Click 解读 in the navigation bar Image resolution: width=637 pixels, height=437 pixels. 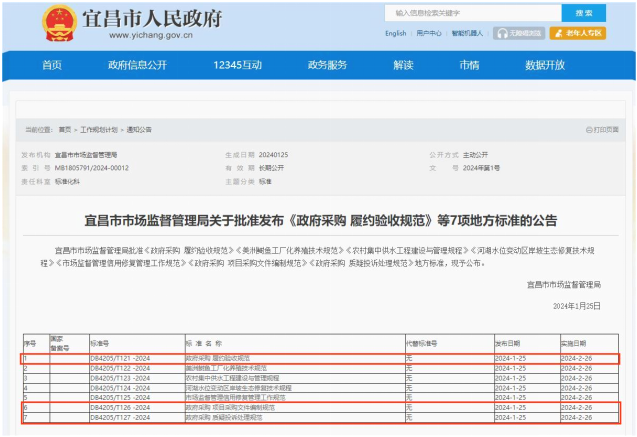point(403,65)
